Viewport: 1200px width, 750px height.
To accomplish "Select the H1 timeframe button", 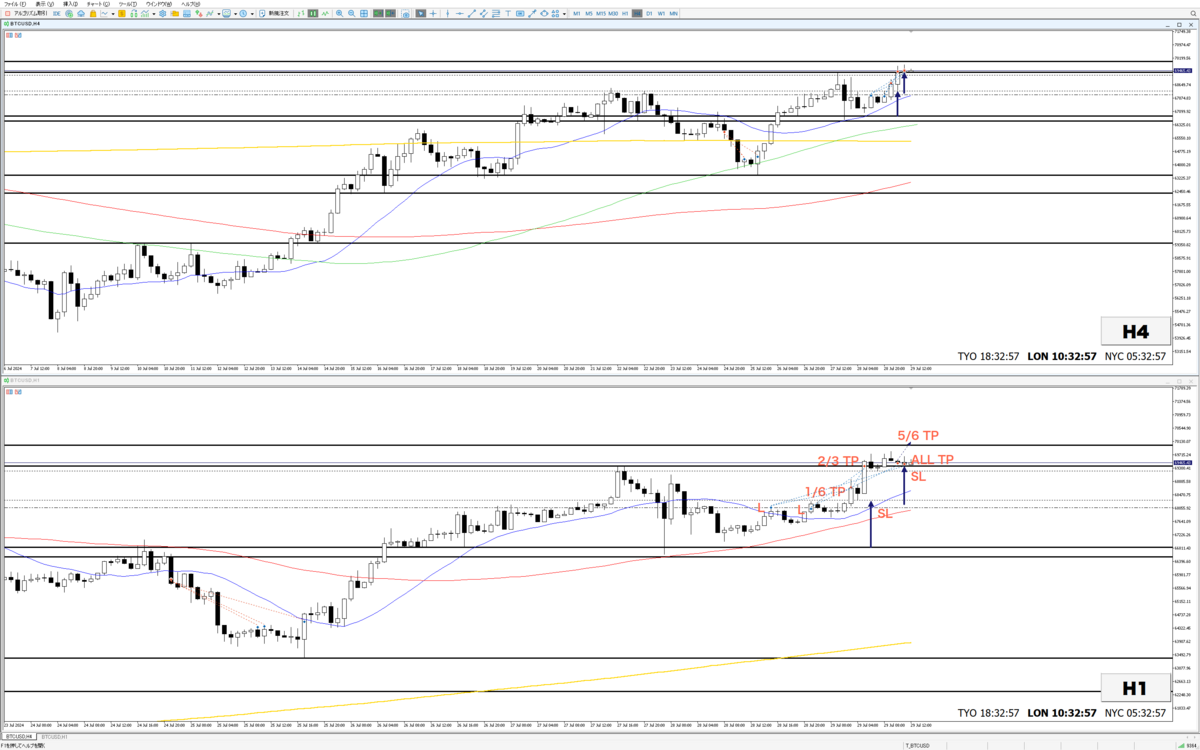I will [x=625, y=13].
